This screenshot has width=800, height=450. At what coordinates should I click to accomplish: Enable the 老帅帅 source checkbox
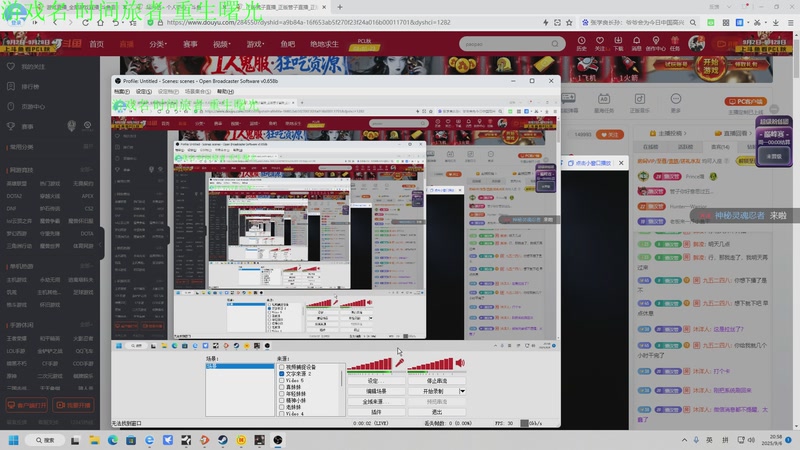282,407
